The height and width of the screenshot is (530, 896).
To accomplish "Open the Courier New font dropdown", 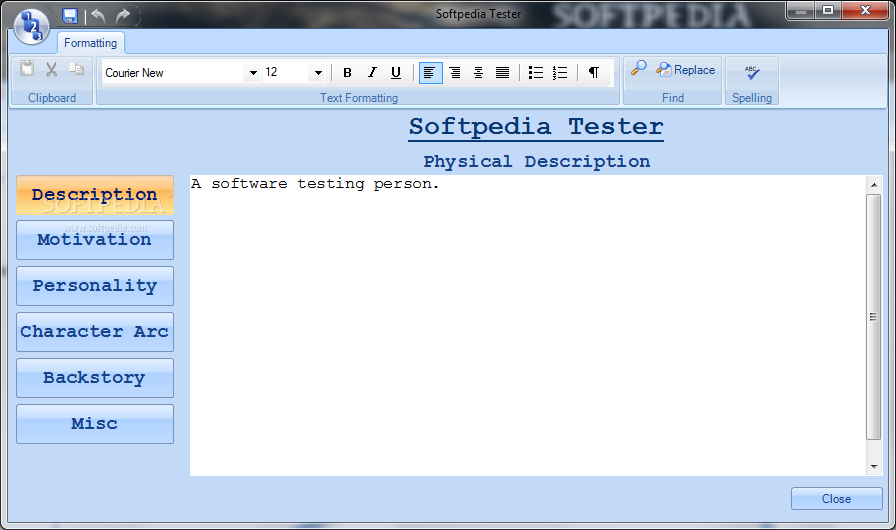I will point(253,73).
